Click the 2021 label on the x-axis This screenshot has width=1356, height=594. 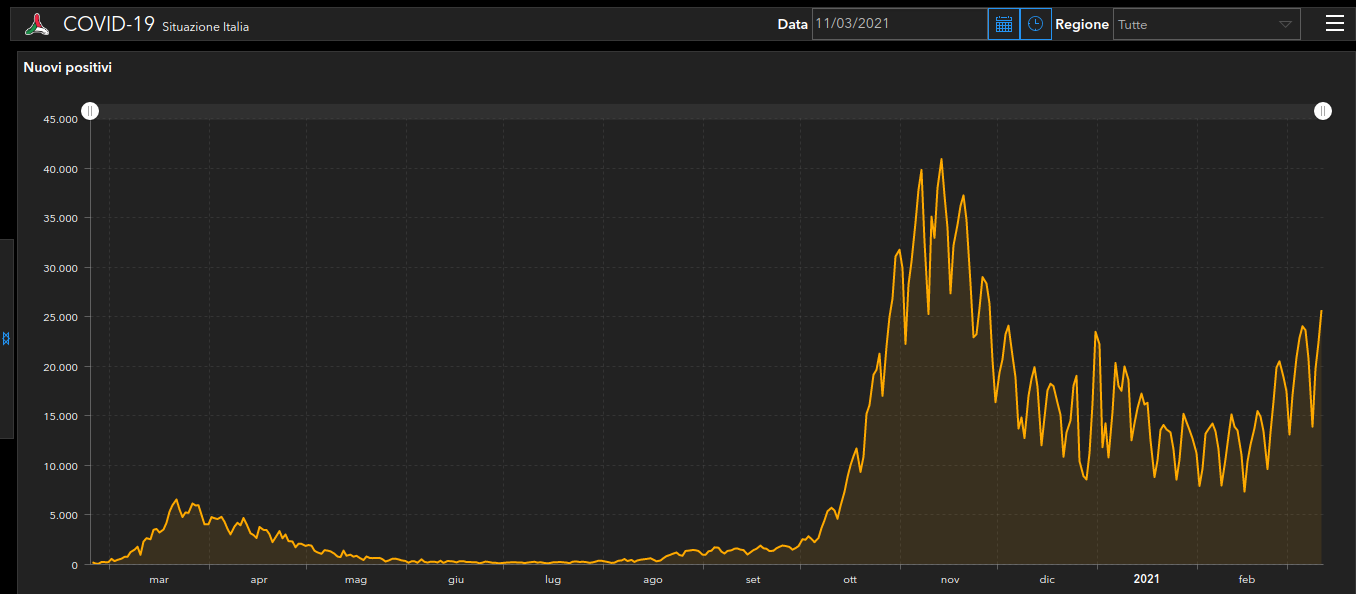click(x=1146, y=579)
